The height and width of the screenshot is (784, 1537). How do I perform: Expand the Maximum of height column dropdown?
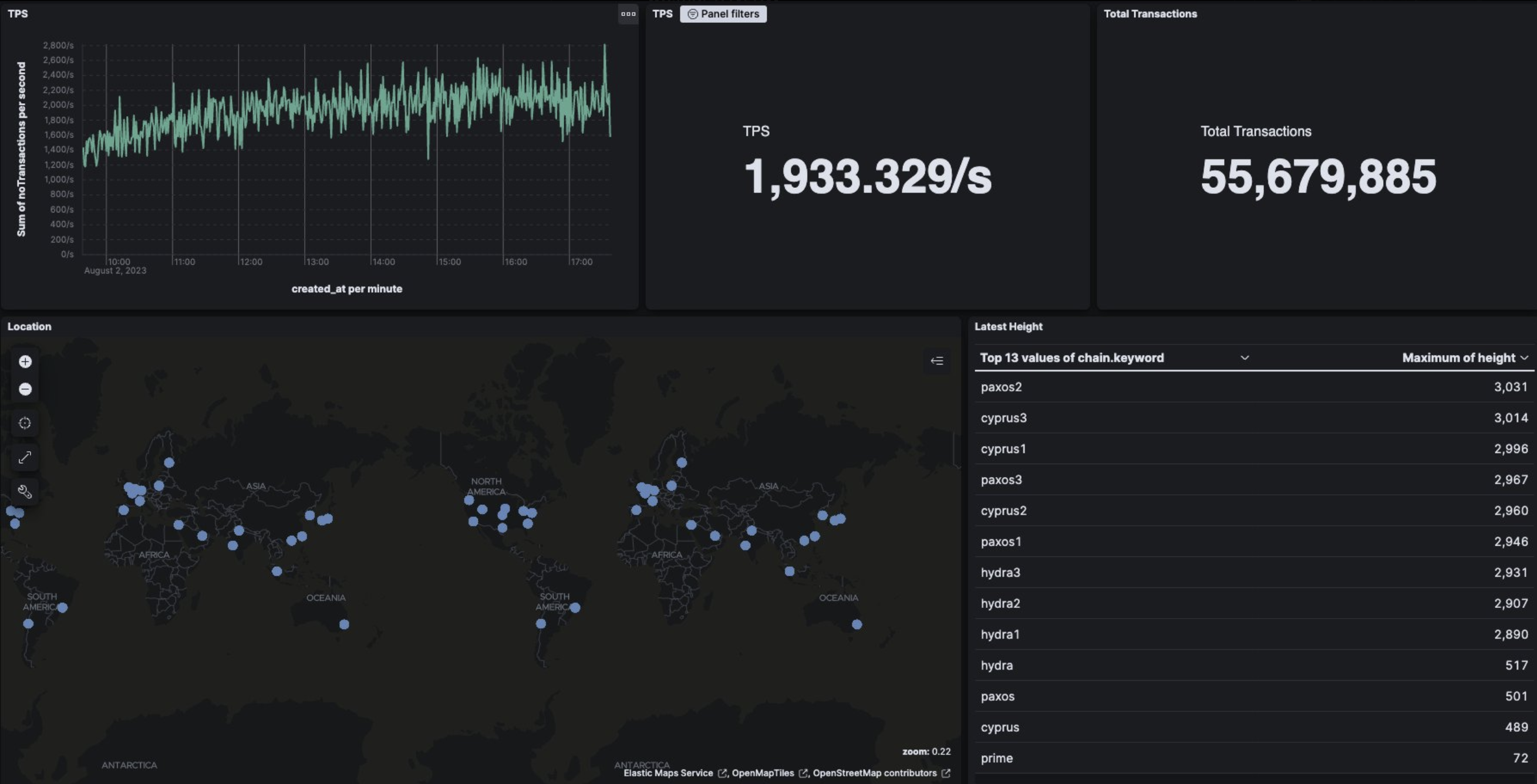tap(1525, 358)
